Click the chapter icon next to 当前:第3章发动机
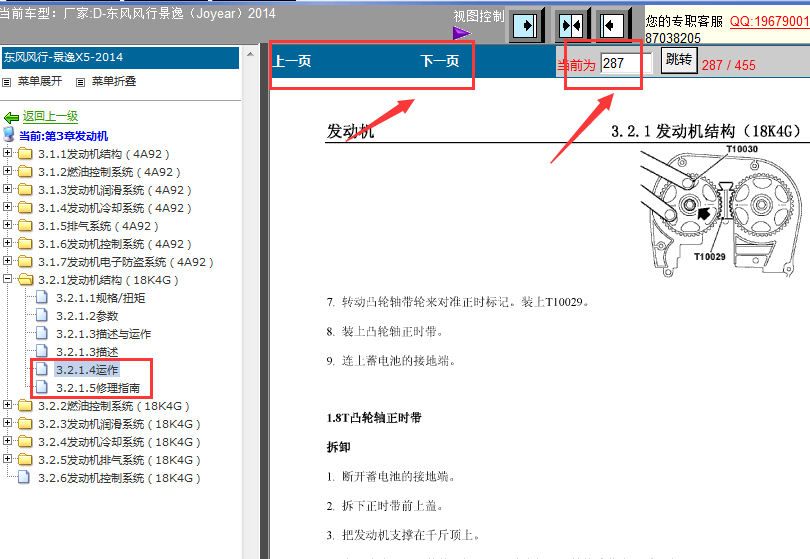 click(9, 135)
